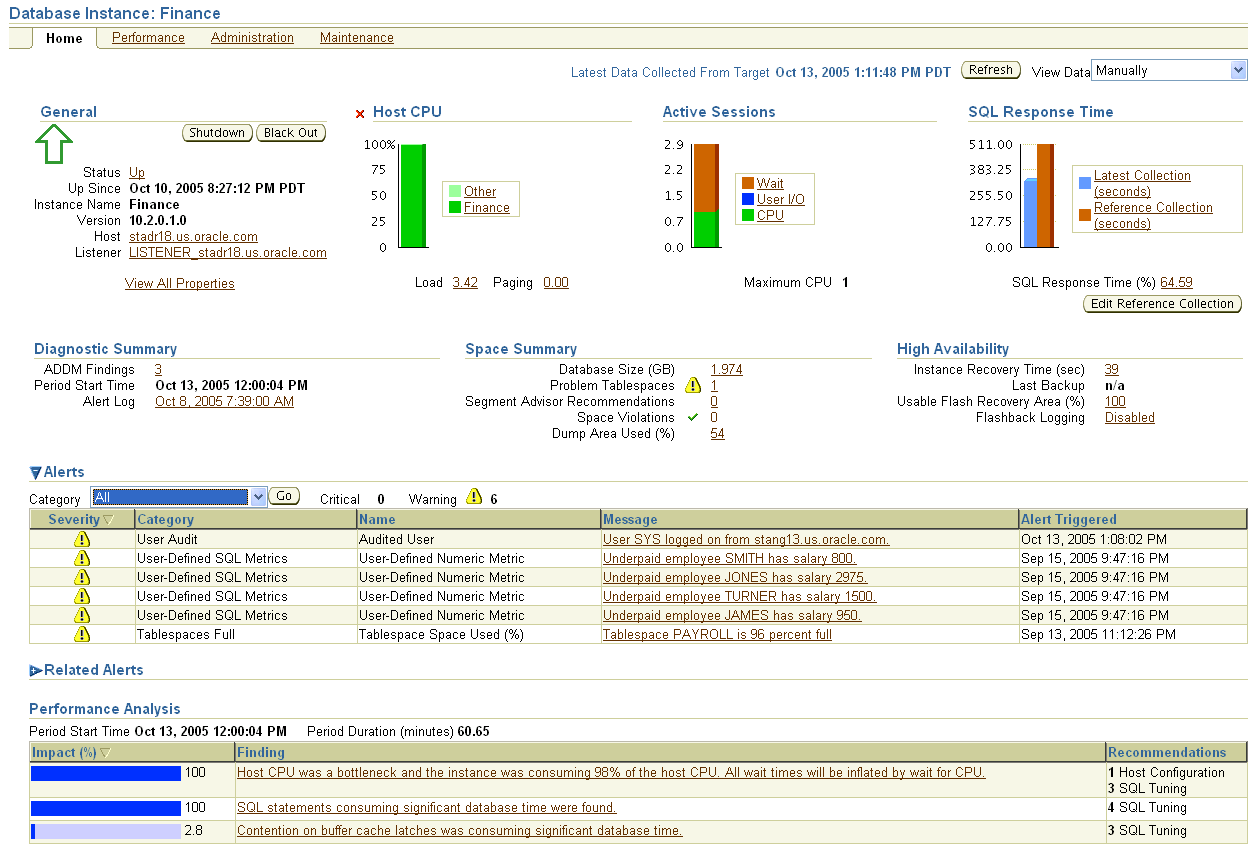Open the View All Properties link
The height and width of the screenshot is (857, 1256).
click(179, 283)
